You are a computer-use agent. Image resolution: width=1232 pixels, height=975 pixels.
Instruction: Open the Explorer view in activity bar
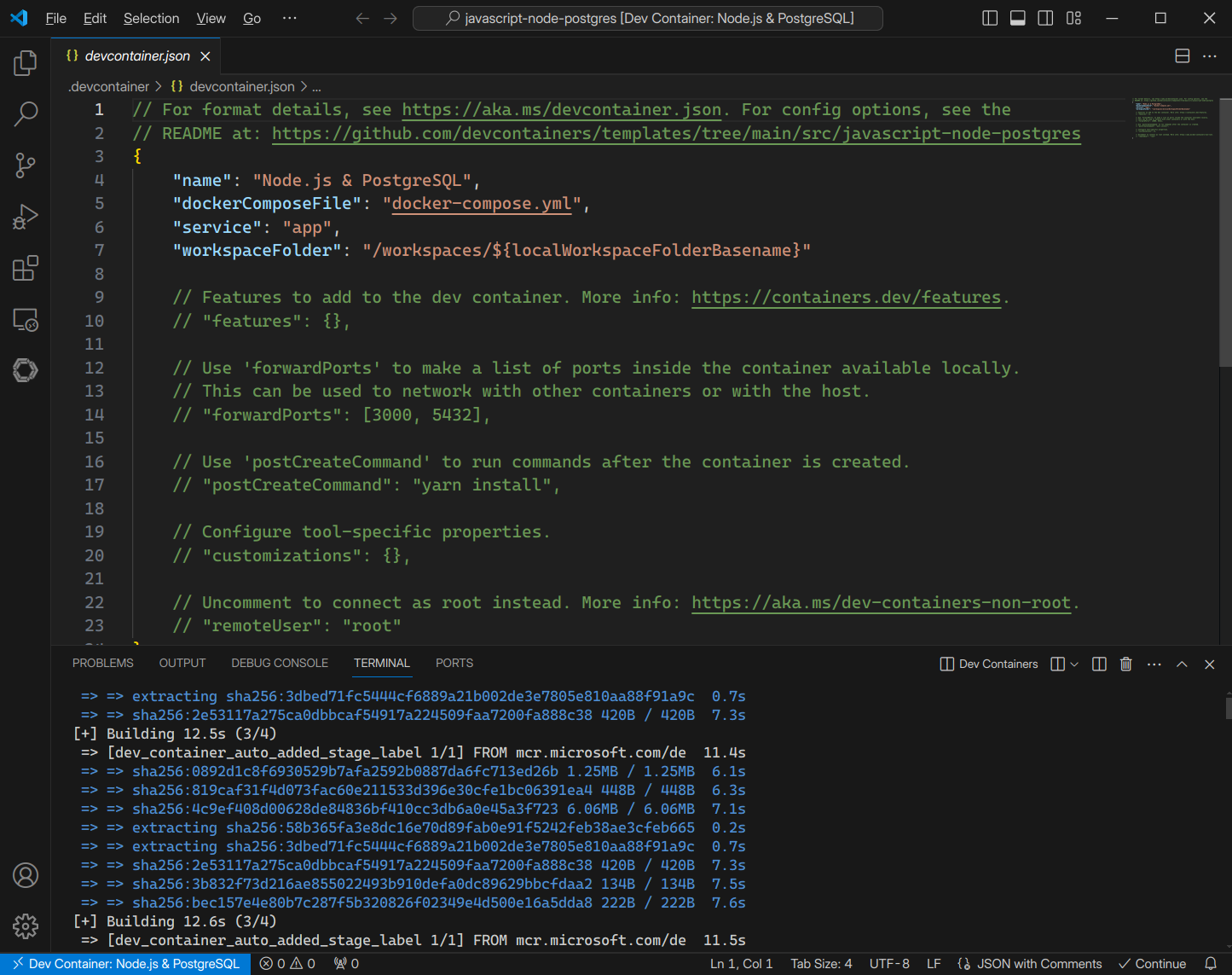tap(26, 63)
